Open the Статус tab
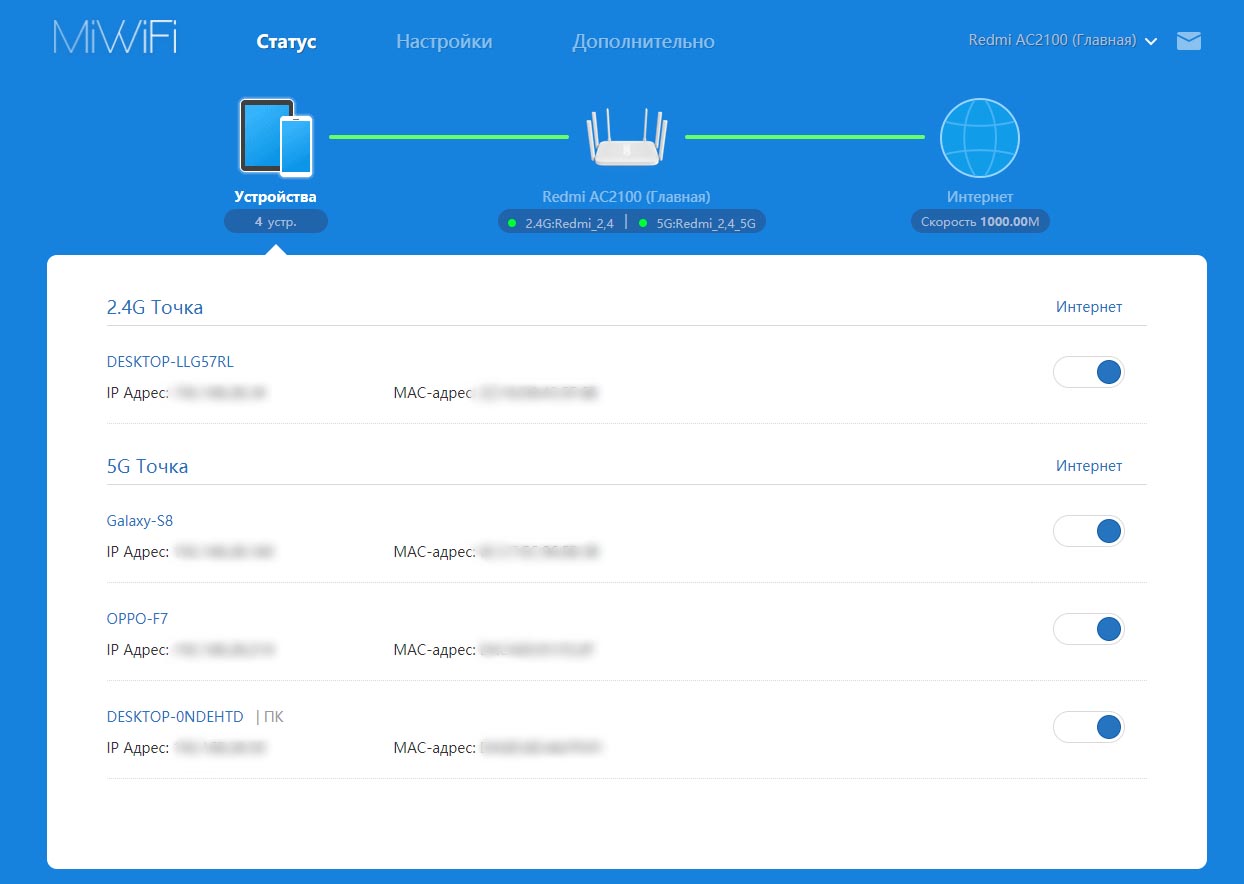Screen dimensions: 1244x884 286,42
